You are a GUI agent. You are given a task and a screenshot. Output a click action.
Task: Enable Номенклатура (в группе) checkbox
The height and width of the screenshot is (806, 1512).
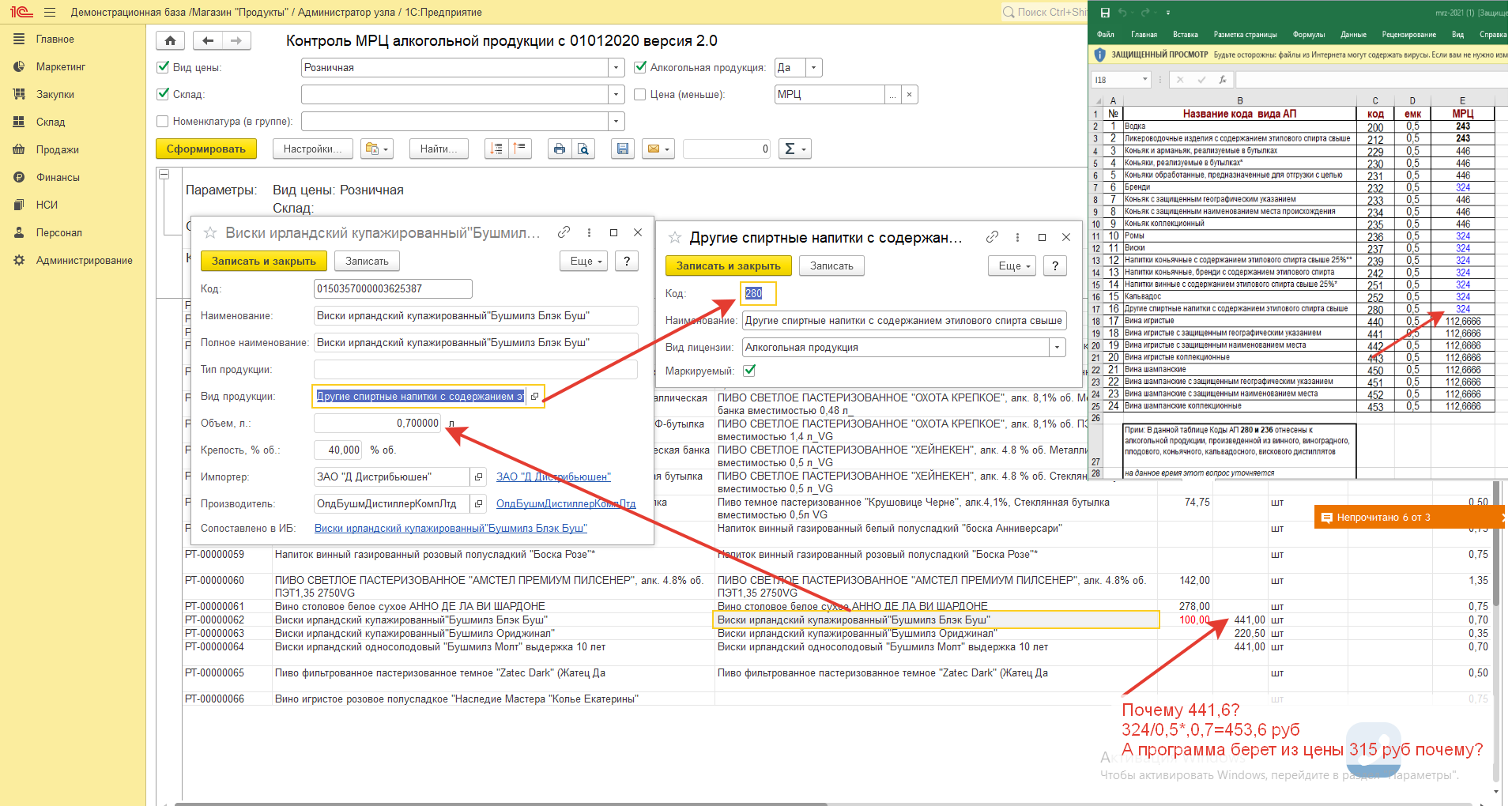163,121
